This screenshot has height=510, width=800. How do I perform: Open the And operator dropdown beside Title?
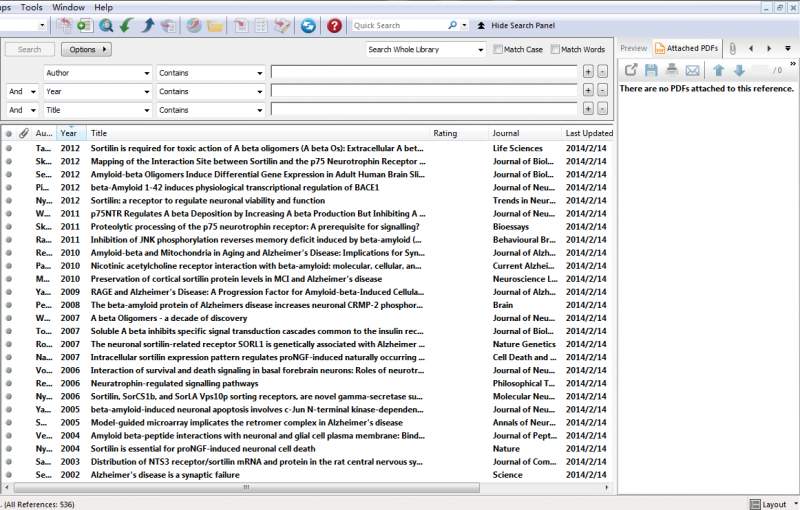pos(33,110)
